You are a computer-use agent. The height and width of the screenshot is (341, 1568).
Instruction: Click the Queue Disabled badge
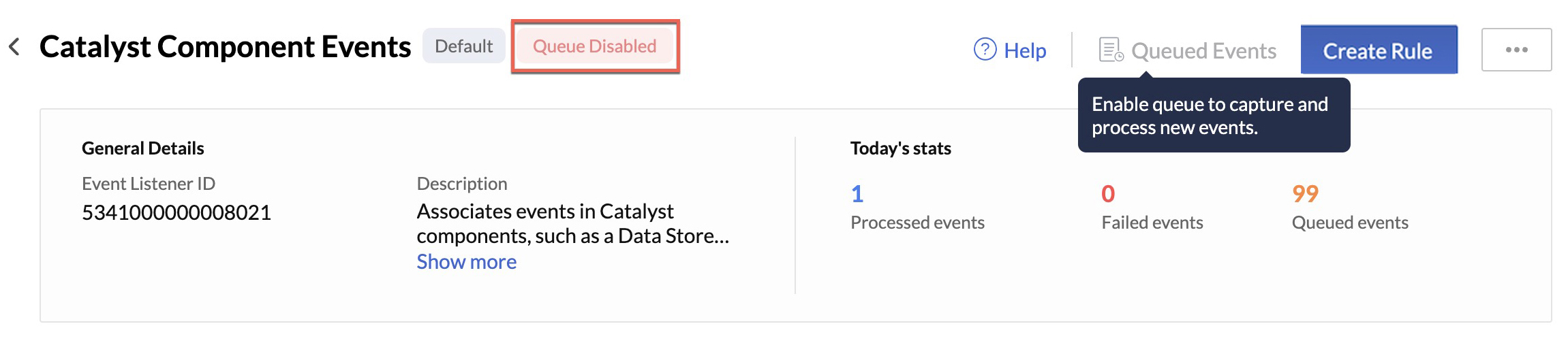tap(594, 46)
